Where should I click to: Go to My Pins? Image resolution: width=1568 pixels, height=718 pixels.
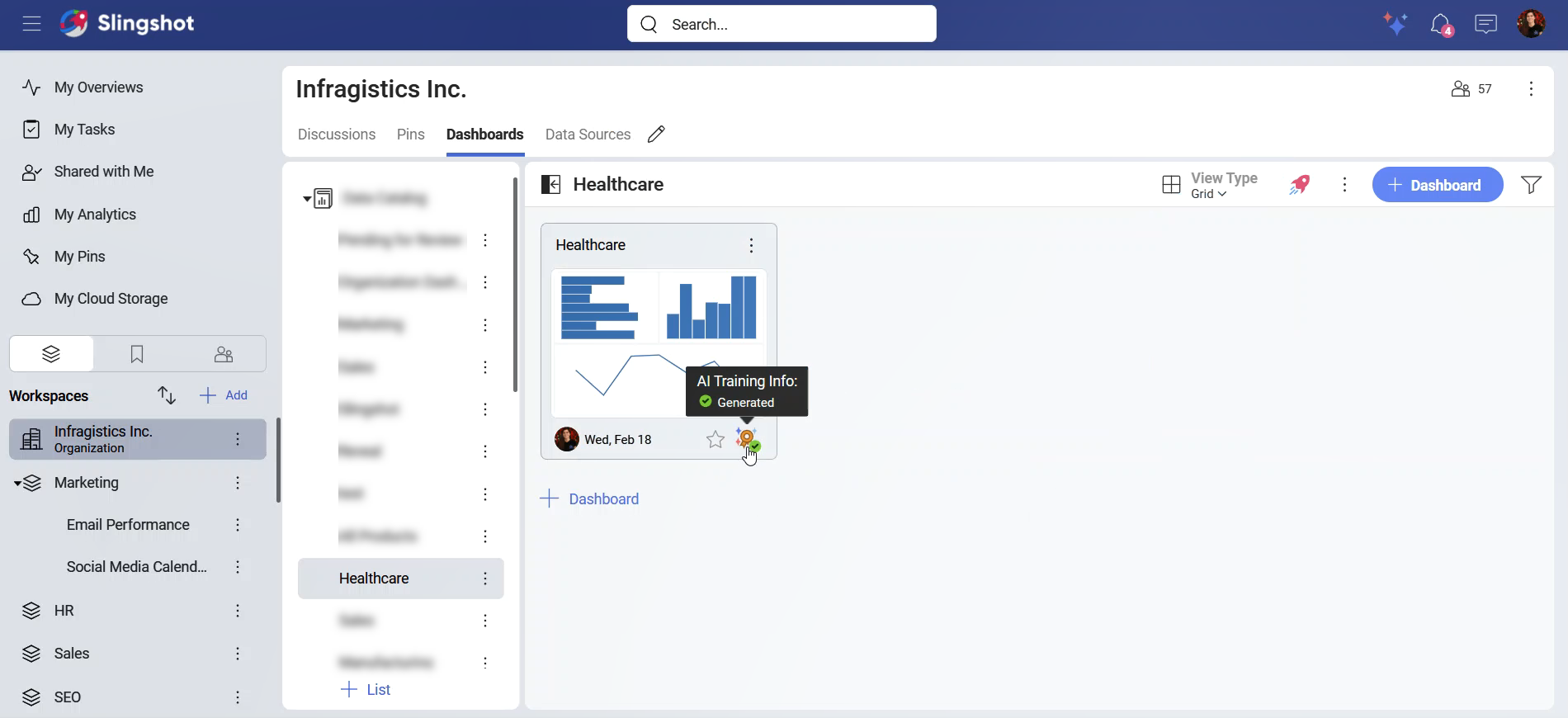click(x=79, y=257)
